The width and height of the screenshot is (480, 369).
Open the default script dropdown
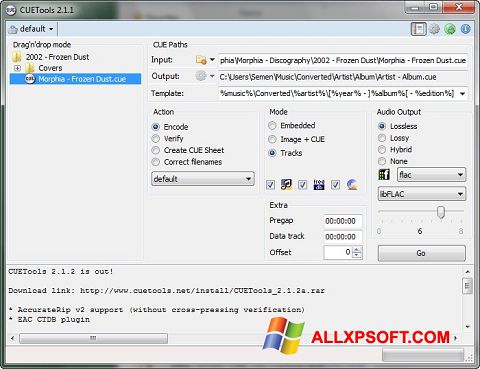coord(203,179)
